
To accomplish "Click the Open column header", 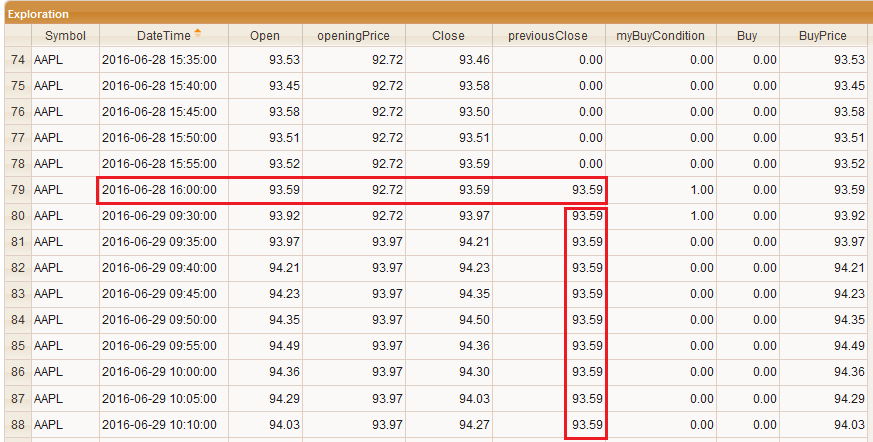I will click(265, 36).
